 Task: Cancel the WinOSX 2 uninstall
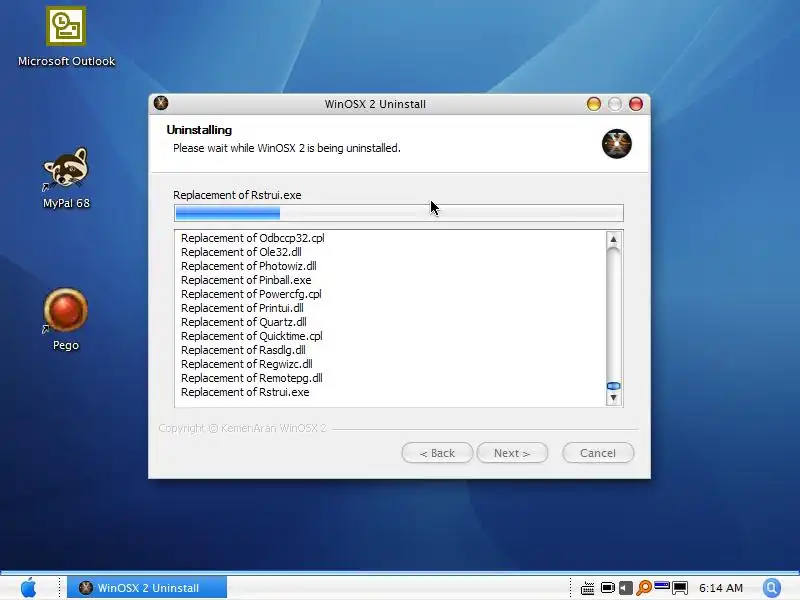(x=598, y=453)
